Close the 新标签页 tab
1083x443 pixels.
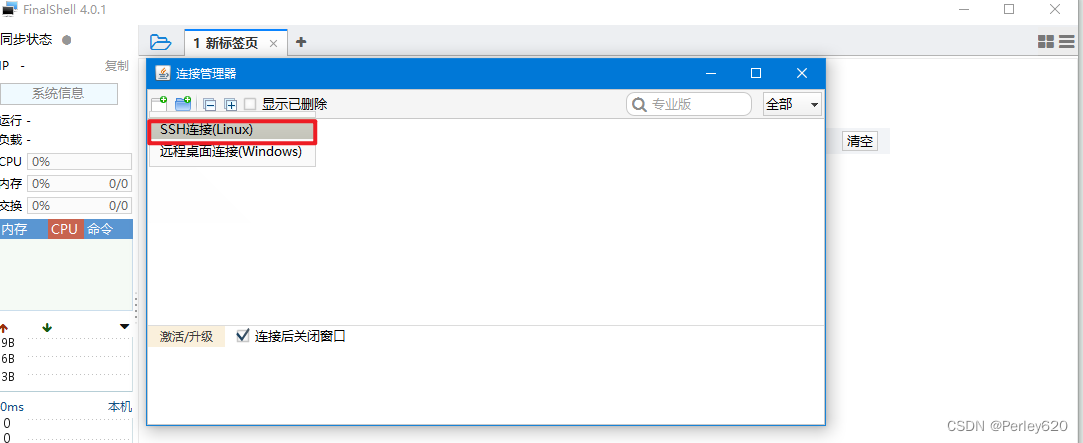pos(273,44)
